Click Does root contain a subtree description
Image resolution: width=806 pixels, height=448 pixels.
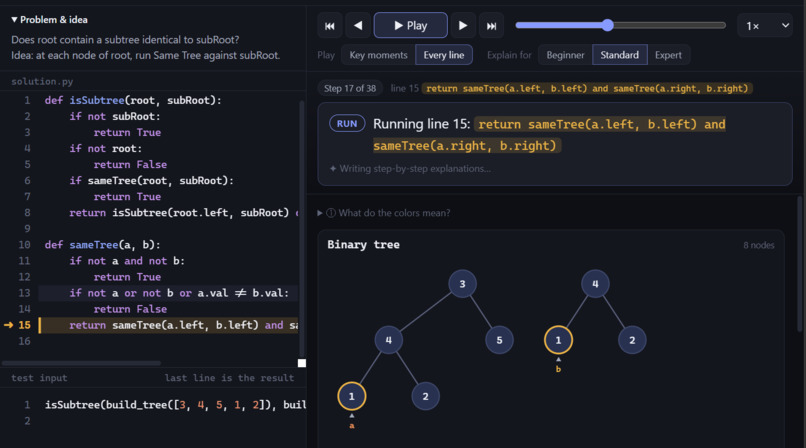[x=125, y=40]
